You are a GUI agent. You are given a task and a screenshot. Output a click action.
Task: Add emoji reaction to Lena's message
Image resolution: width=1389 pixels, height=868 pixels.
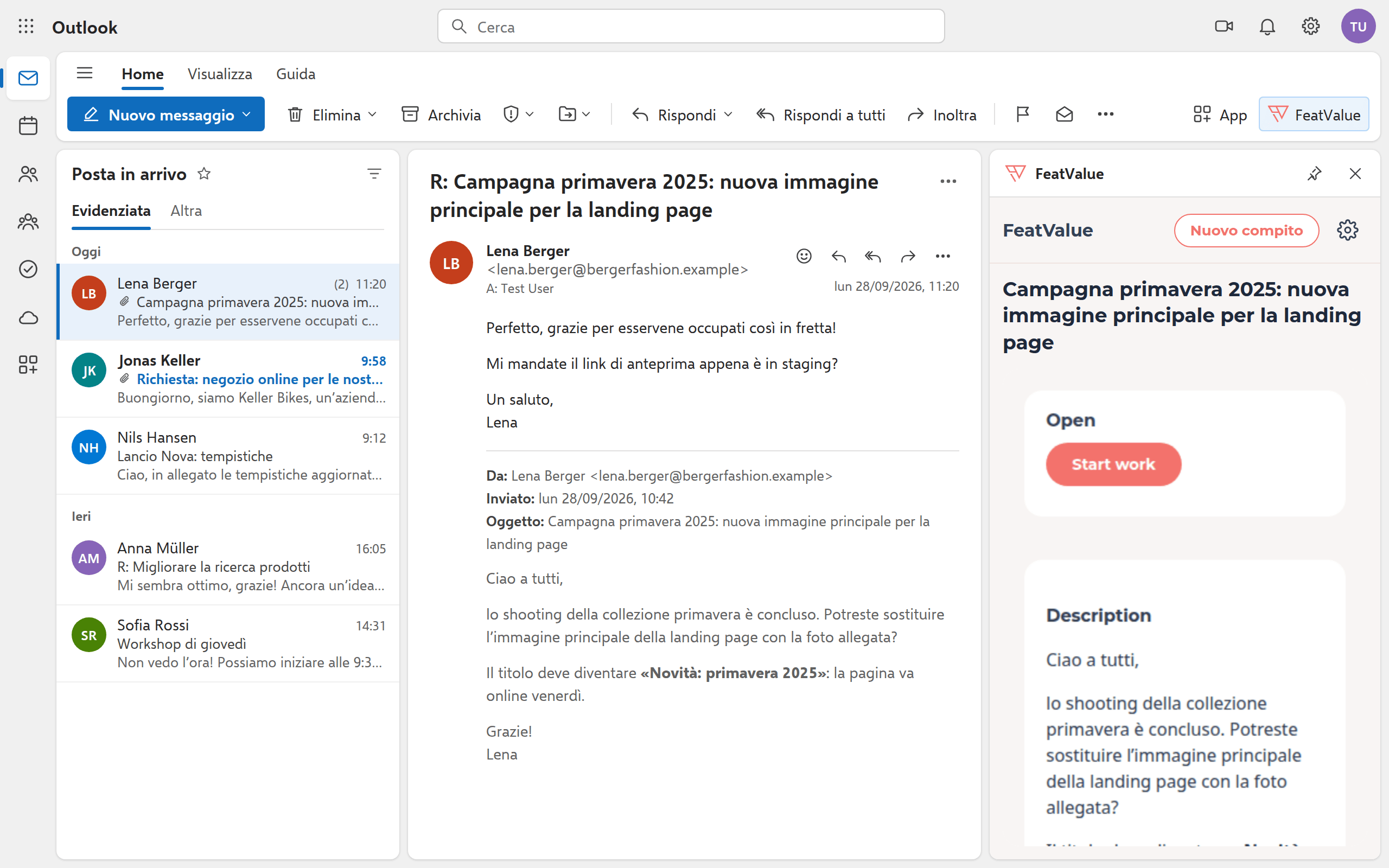point(804,256)
